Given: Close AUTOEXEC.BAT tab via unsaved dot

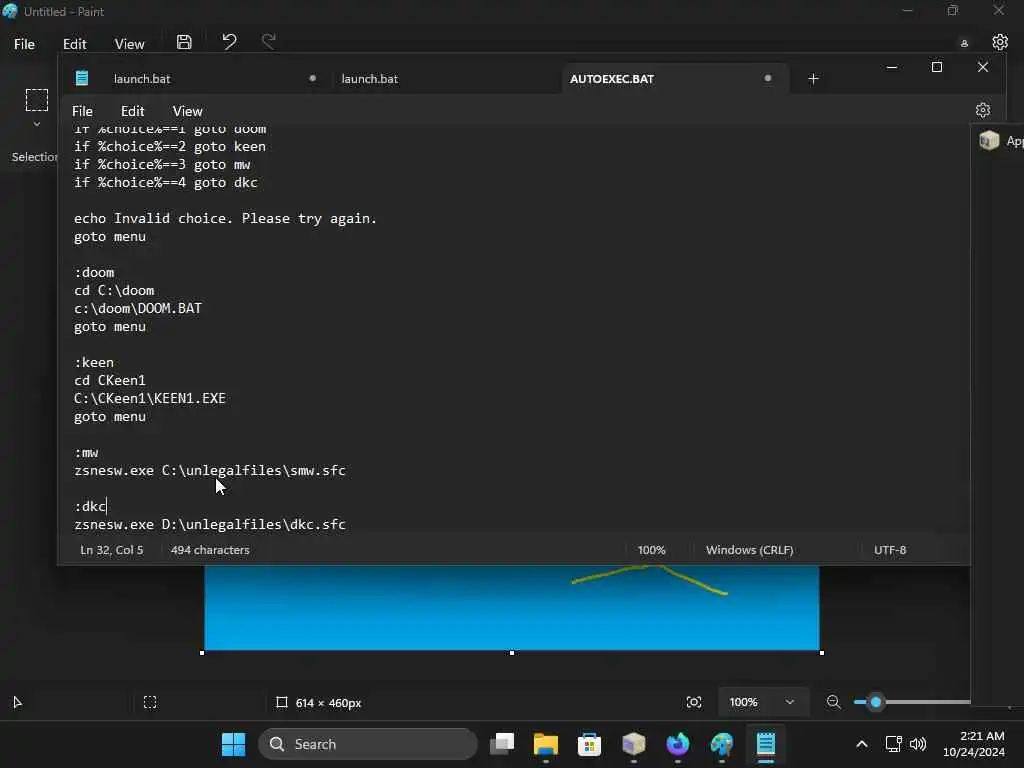Looking at the screenshot, I should [x=767, y=78].
